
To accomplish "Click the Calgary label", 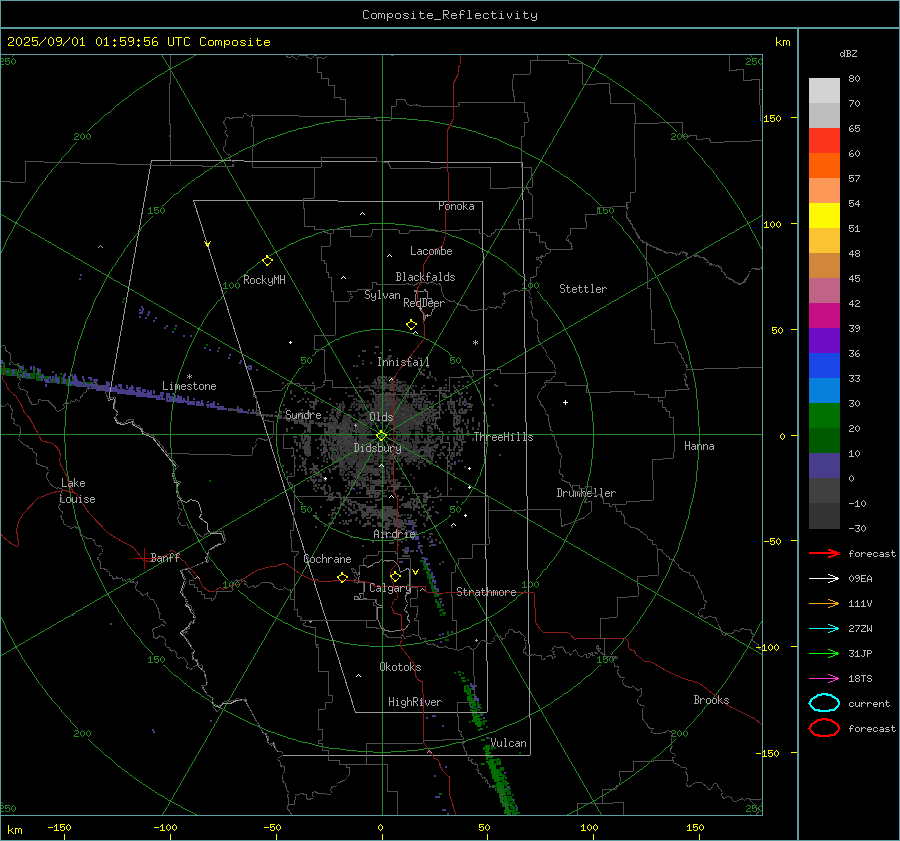I will tap(390, 588).
